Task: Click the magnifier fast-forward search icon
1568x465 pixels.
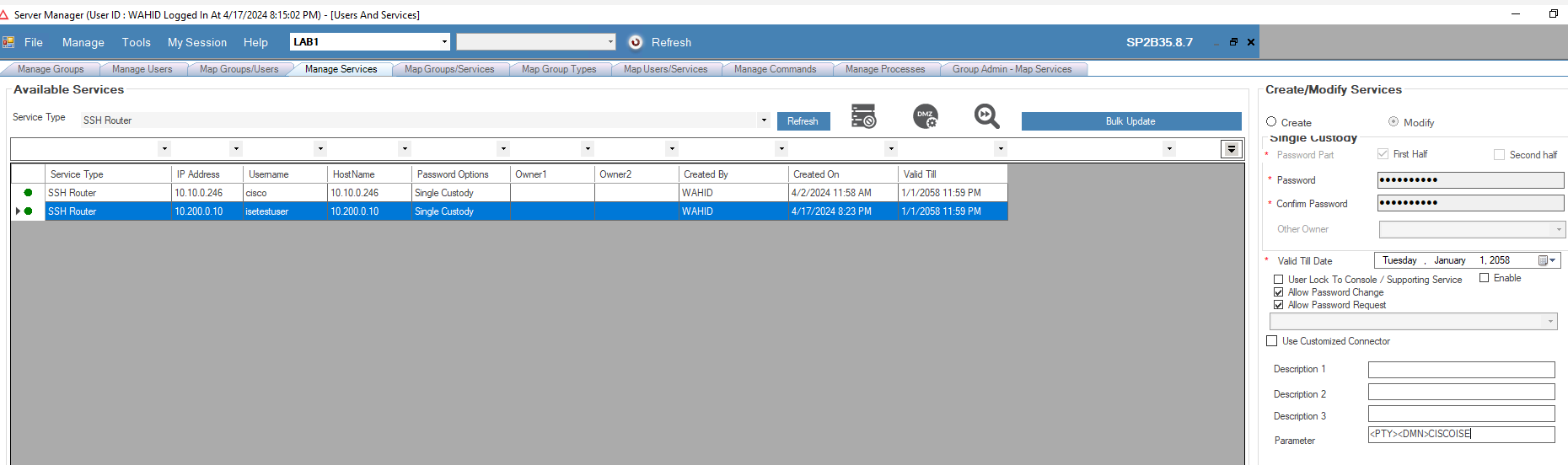Action: (x=986, y=116)
